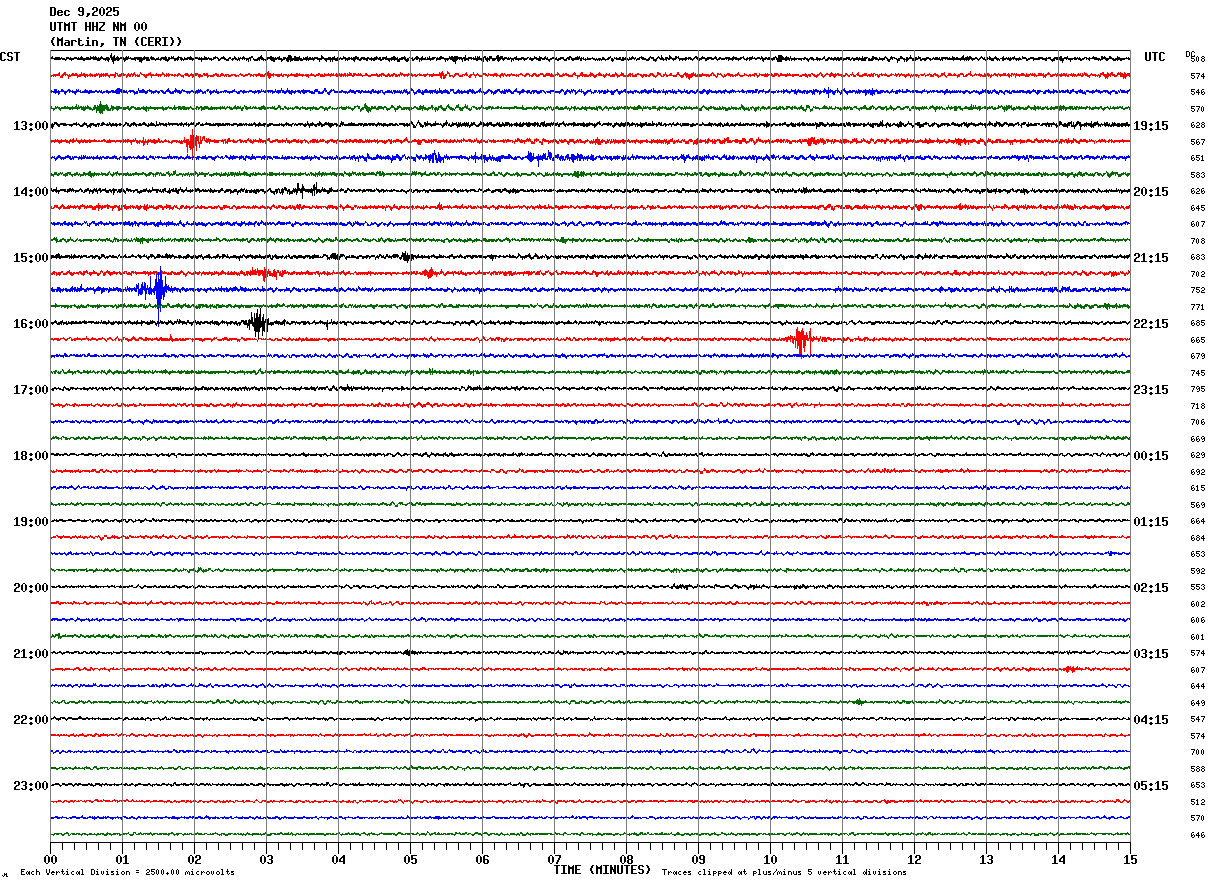1210x886 pixels.
Task: Click the 19:15 UTC time label
Action: pos(1151,126)
